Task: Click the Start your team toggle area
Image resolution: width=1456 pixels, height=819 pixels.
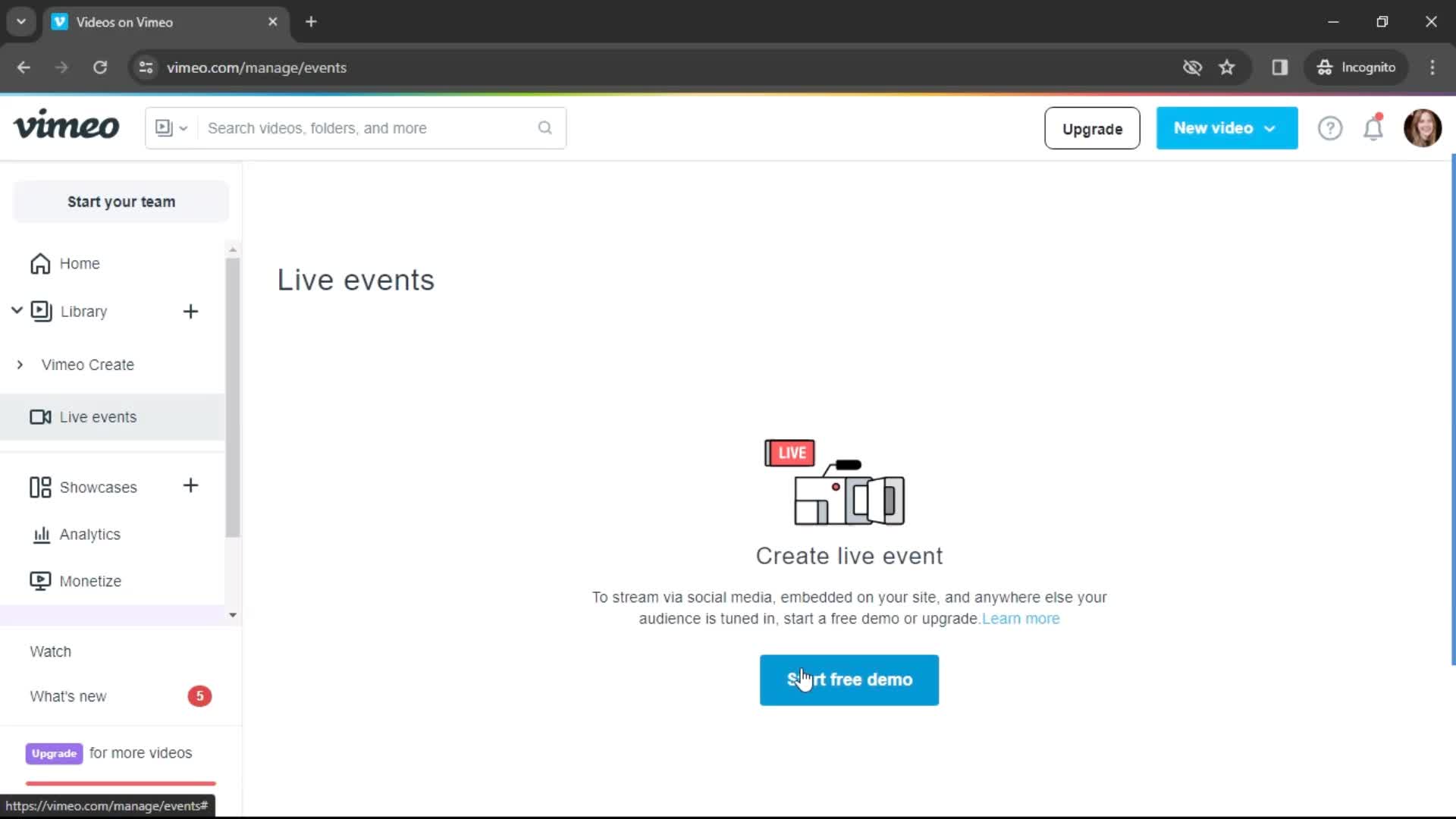Action: tap(121, 202)
